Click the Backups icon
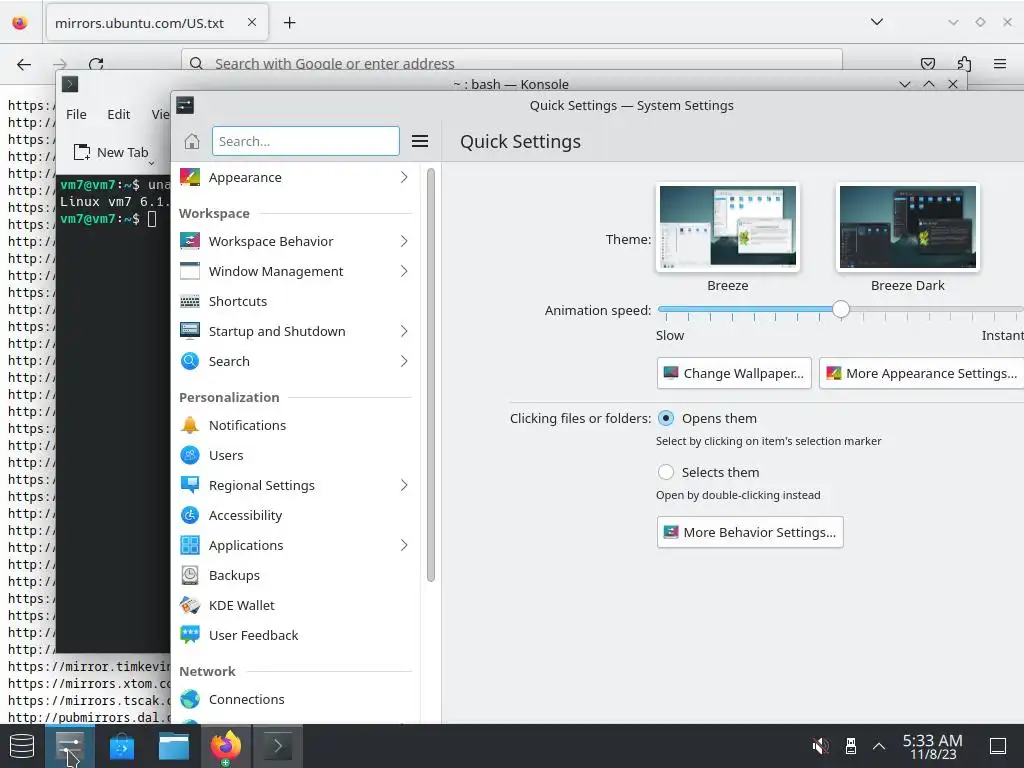This screenshot has height=768, width=1024. coord(190,576)
